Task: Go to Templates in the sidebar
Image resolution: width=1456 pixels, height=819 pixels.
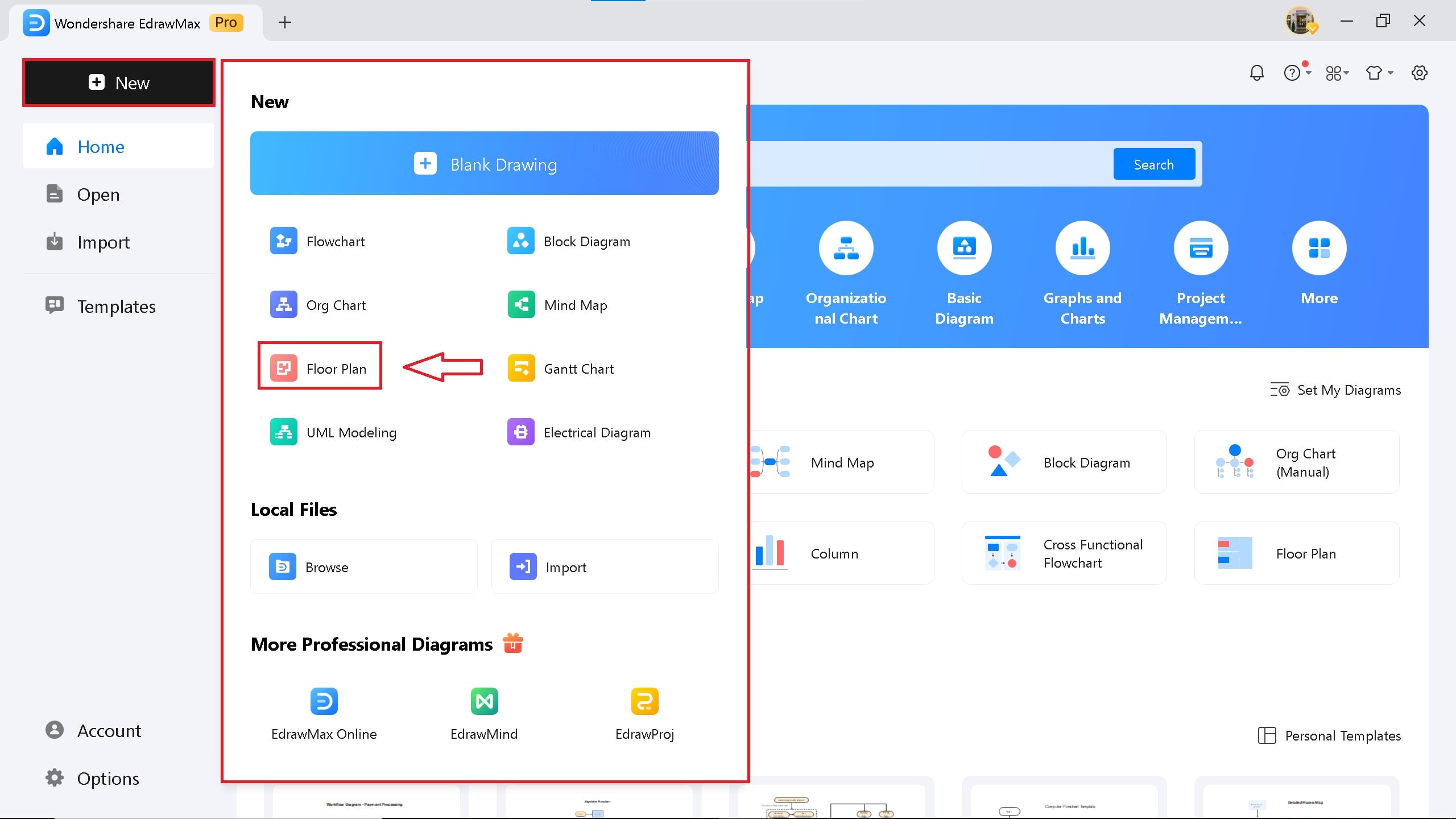Action: point(118,307)
